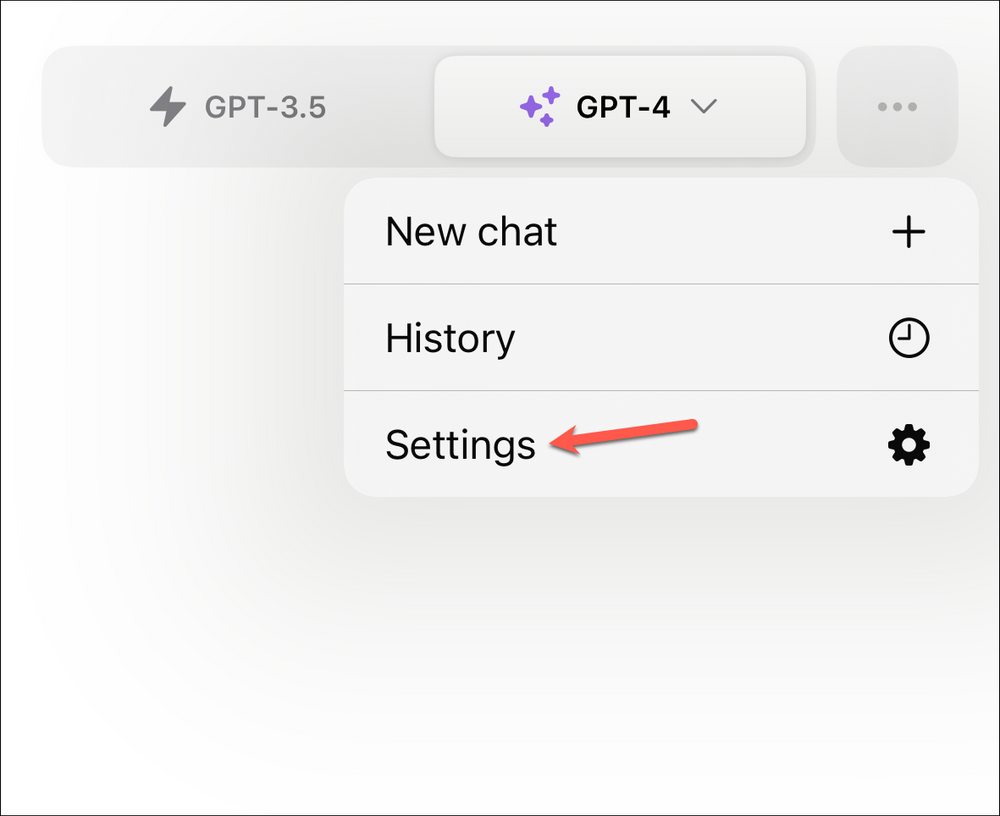Click the plus icon beside New chat

coord(908,231)
